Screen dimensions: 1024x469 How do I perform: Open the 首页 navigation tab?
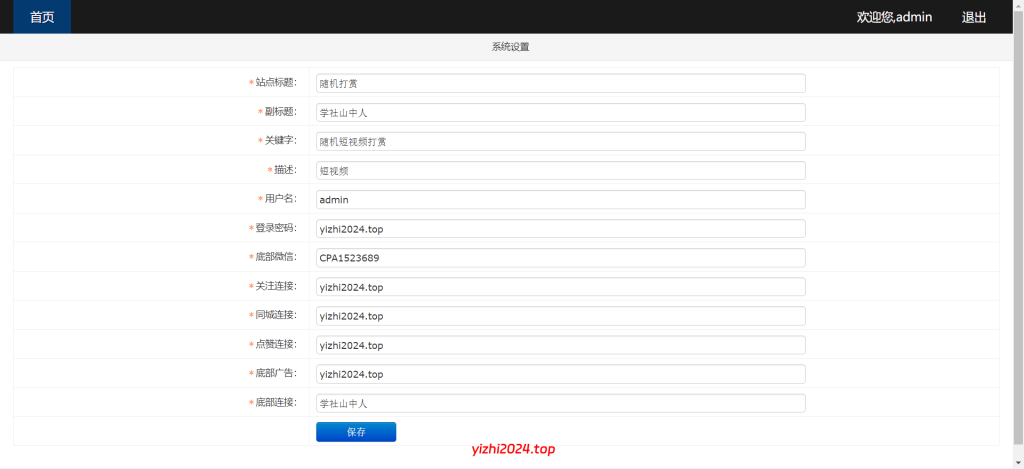tap(42, 17)
